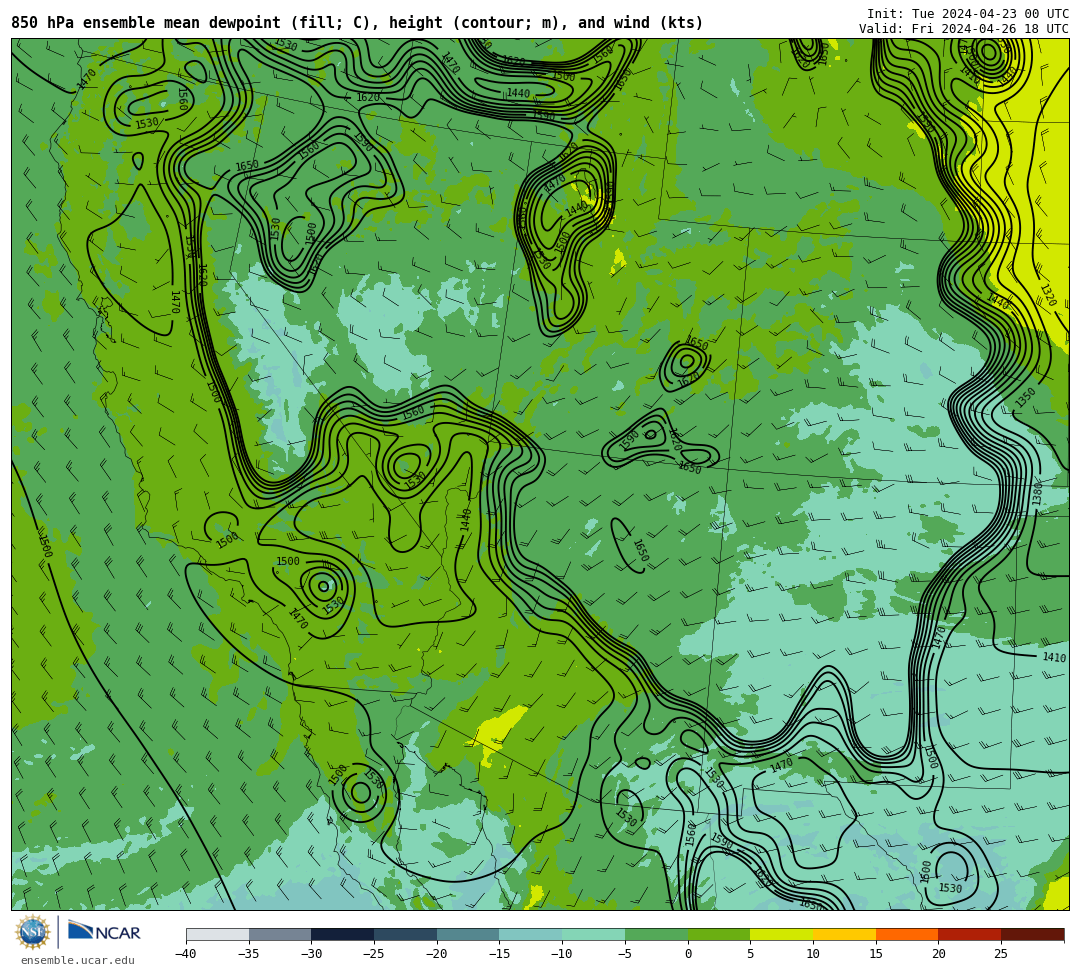The width and height of the screenshot is (1080, 973).
Task: Click the 20 to 25 red colorbar swatch
Action: tap(970, 934)
